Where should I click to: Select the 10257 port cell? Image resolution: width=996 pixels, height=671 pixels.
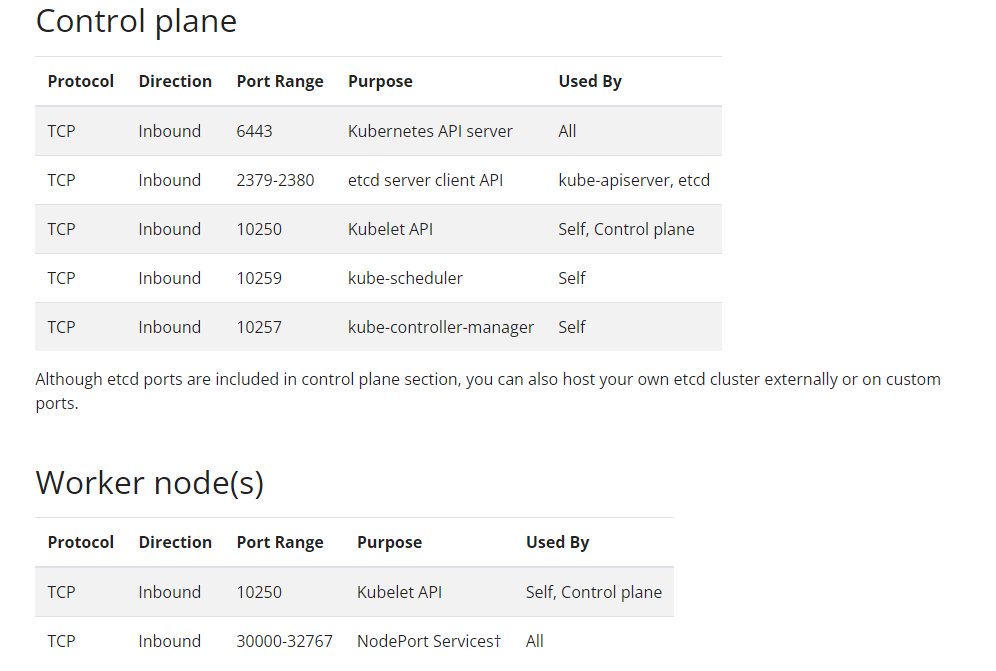[x=259, y=327]
